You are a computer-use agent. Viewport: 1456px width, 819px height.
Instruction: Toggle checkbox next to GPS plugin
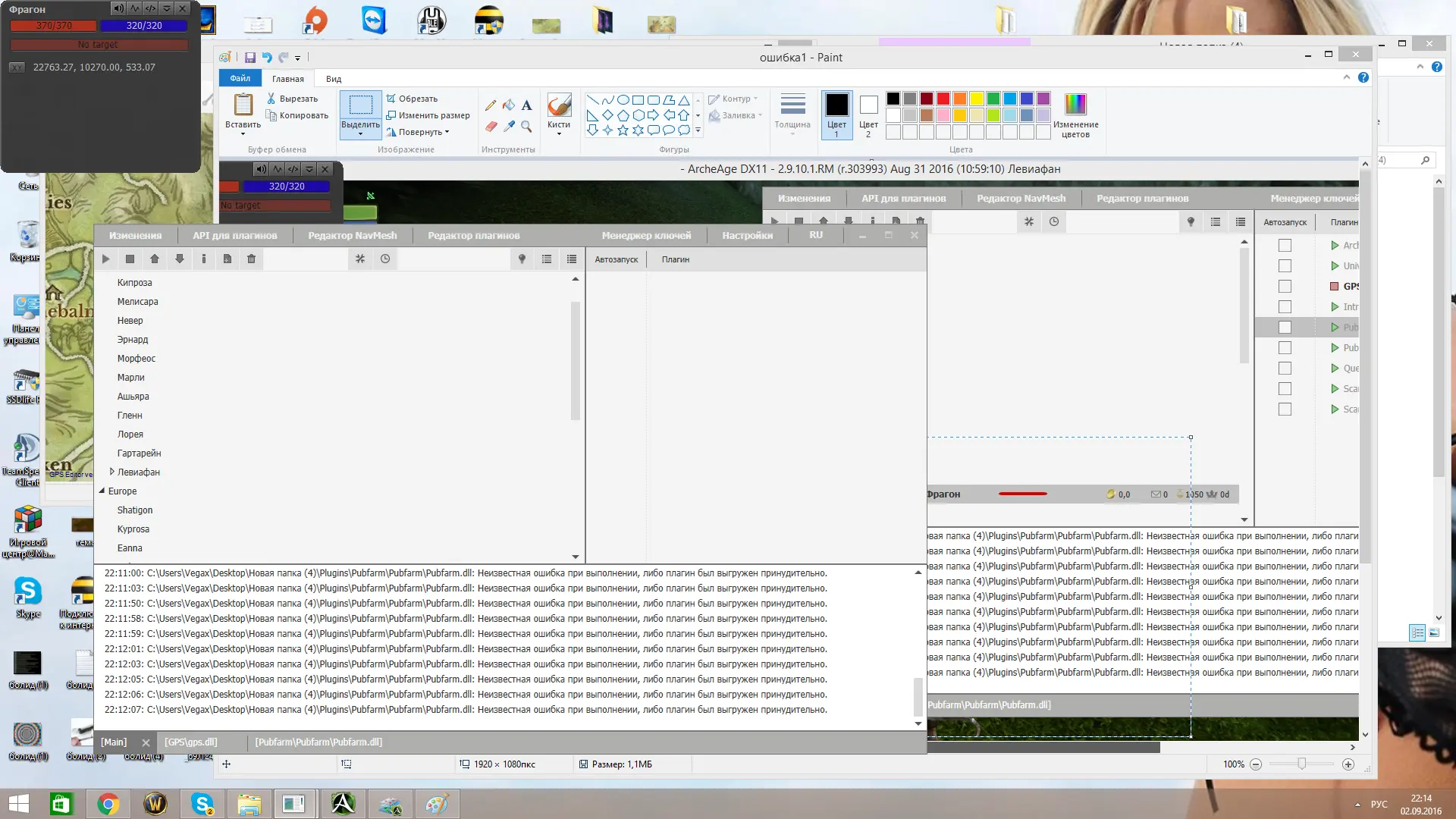tap(1285, 287)
